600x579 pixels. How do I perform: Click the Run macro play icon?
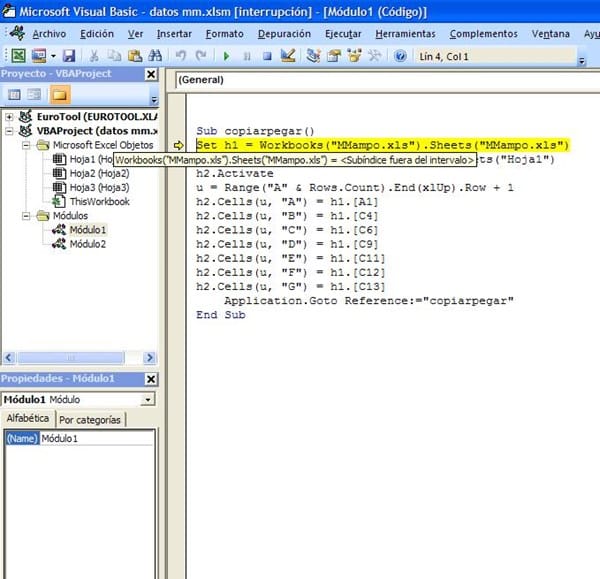(227, 56)
